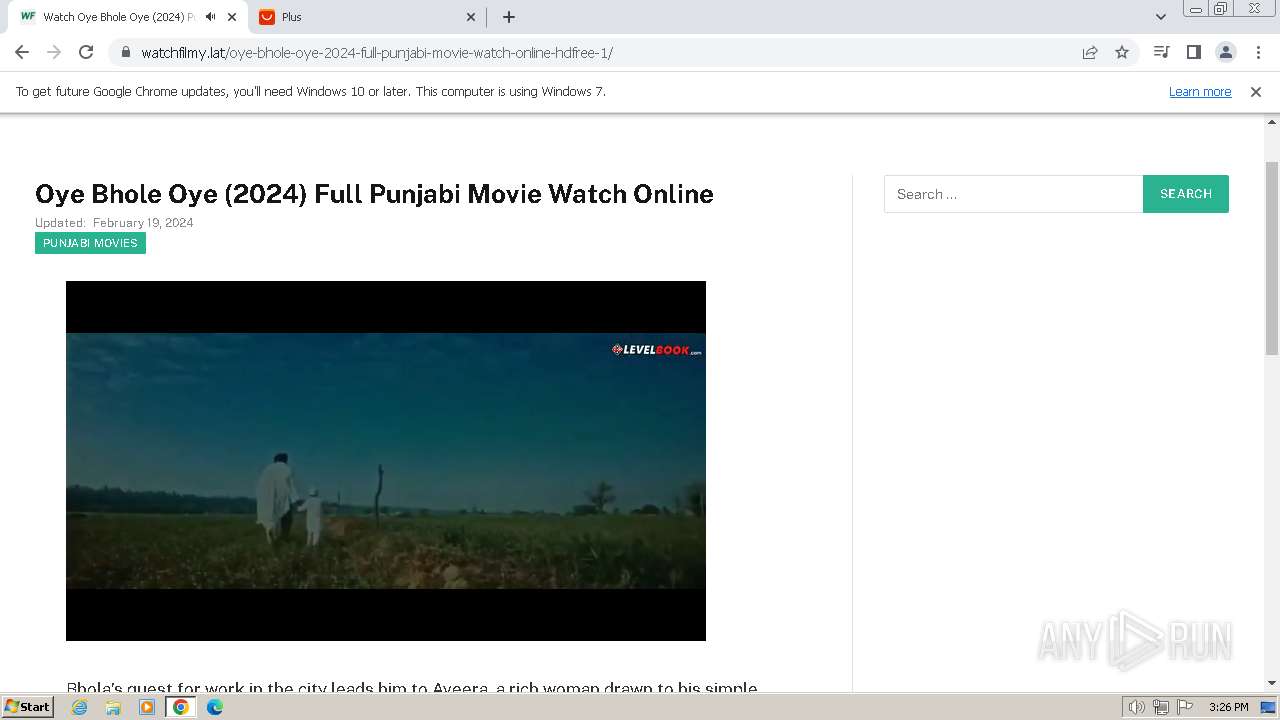1280x720 pixels.
Task: Click the Search input field
Action: (x=1013, y=194)
